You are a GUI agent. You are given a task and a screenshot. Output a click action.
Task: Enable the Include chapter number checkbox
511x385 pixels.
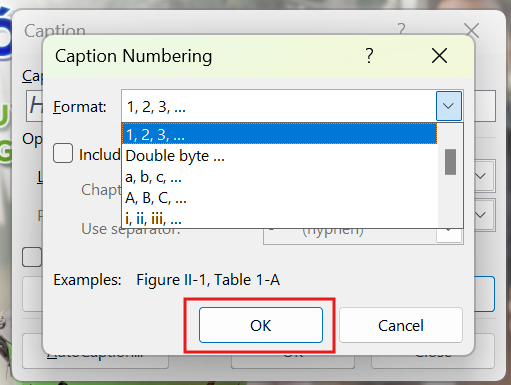point(63,153)
